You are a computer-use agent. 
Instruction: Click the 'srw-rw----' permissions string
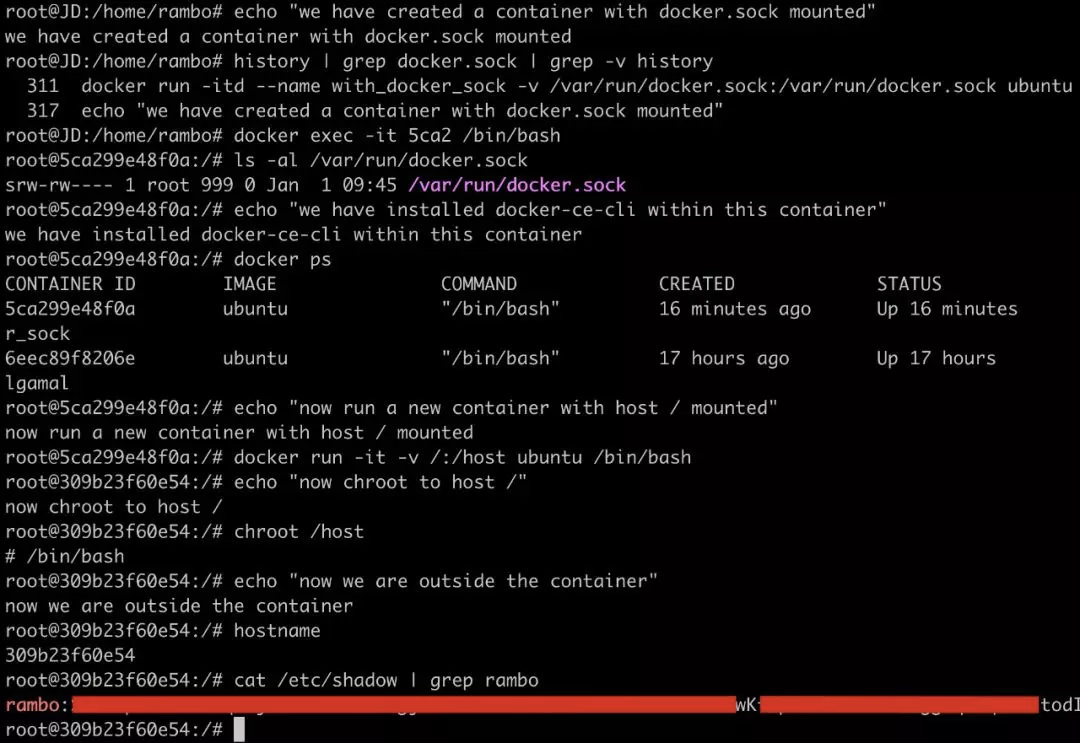[x=59, y=185]
